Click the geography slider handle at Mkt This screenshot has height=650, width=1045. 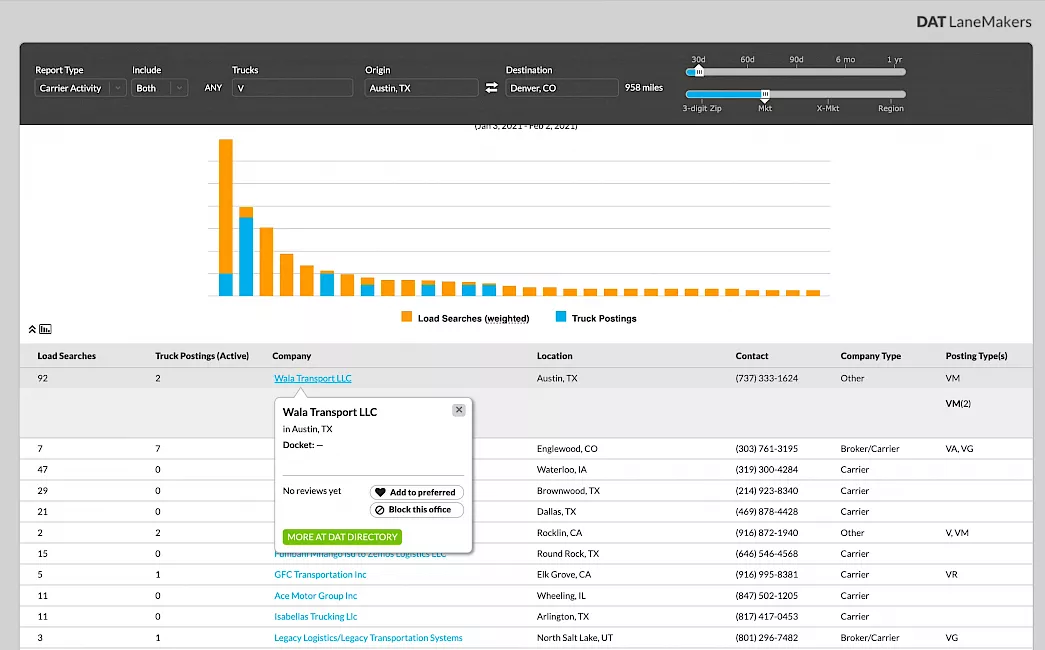(765, 94)
